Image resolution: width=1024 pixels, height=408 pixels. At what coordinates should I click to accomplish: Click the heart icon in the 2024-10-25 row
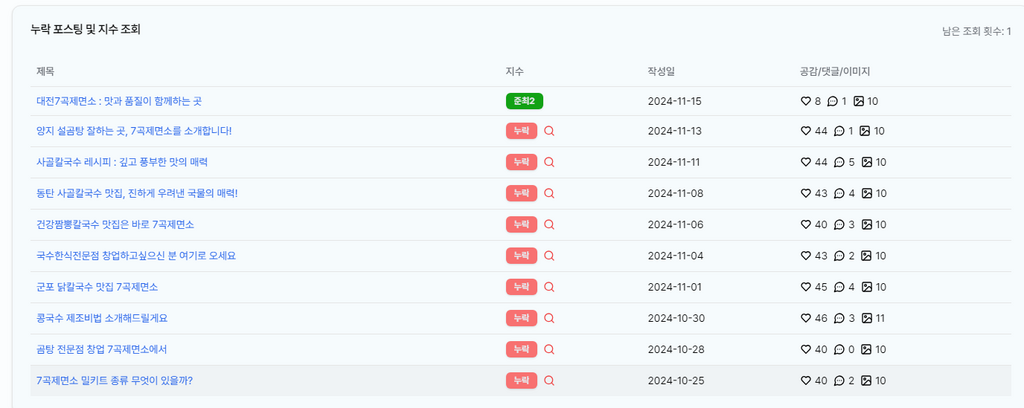click(805, 381)
